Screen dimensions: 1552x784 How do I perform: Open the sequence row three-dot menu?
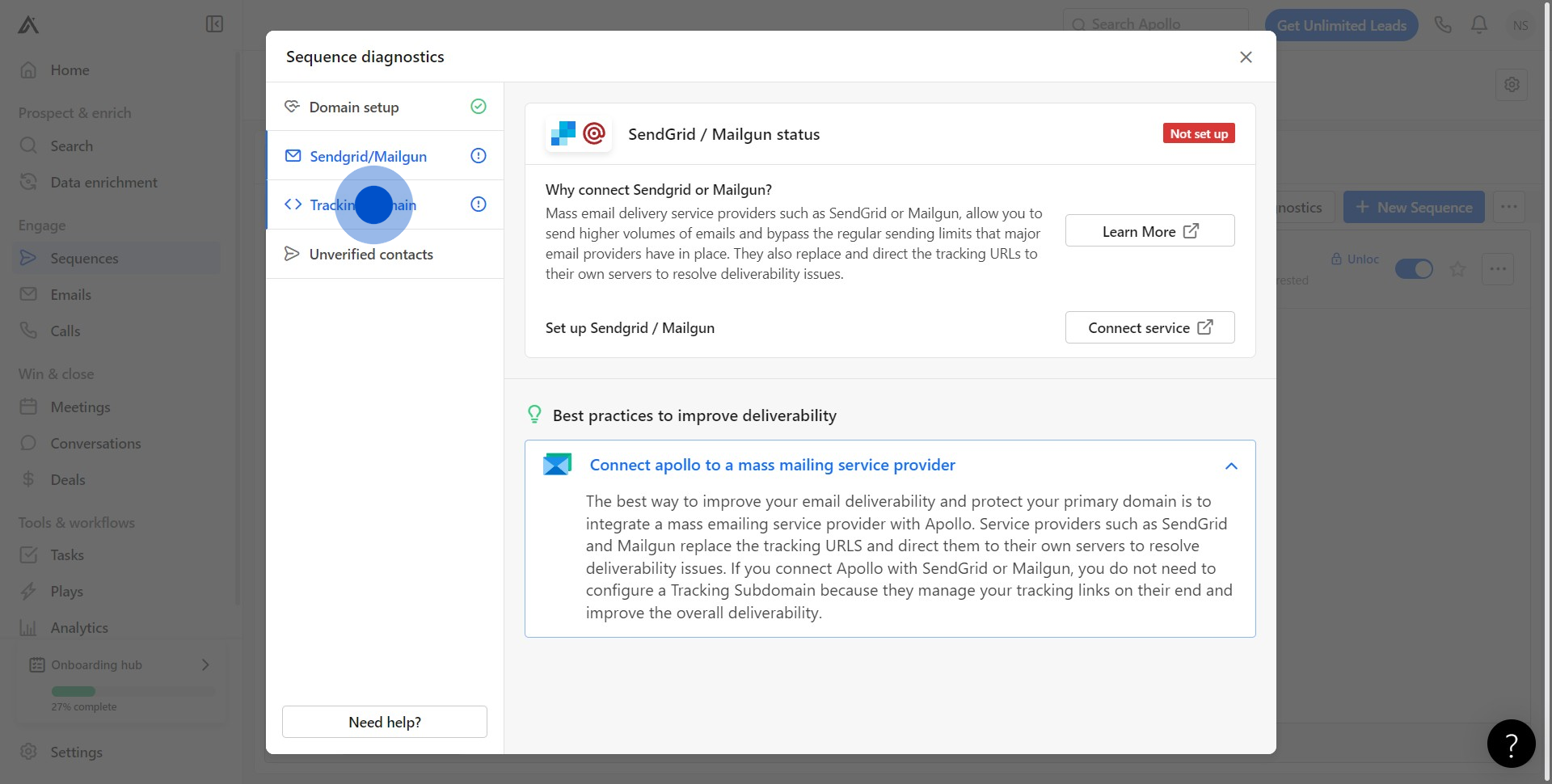1497,269
